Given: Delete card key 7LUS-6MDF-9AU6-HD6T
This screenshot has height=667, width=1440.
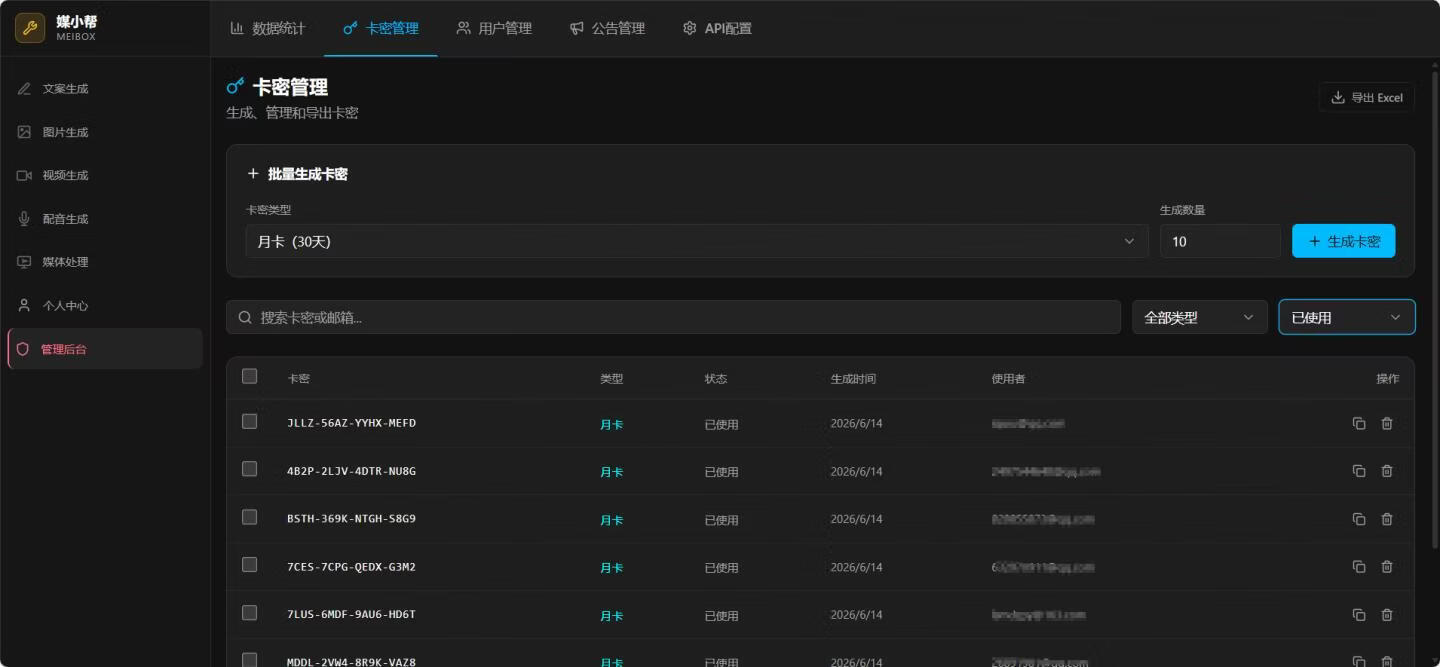Looking at the screenshot, I should click(1387, 615).
